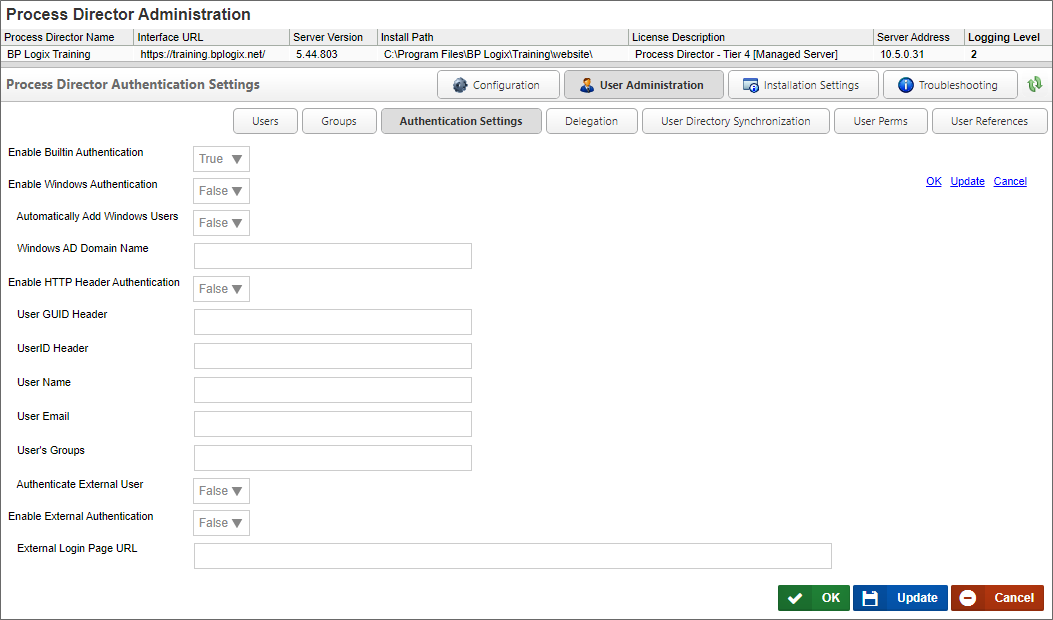Click the Windows AD Domain Name field

pos(332,256)
